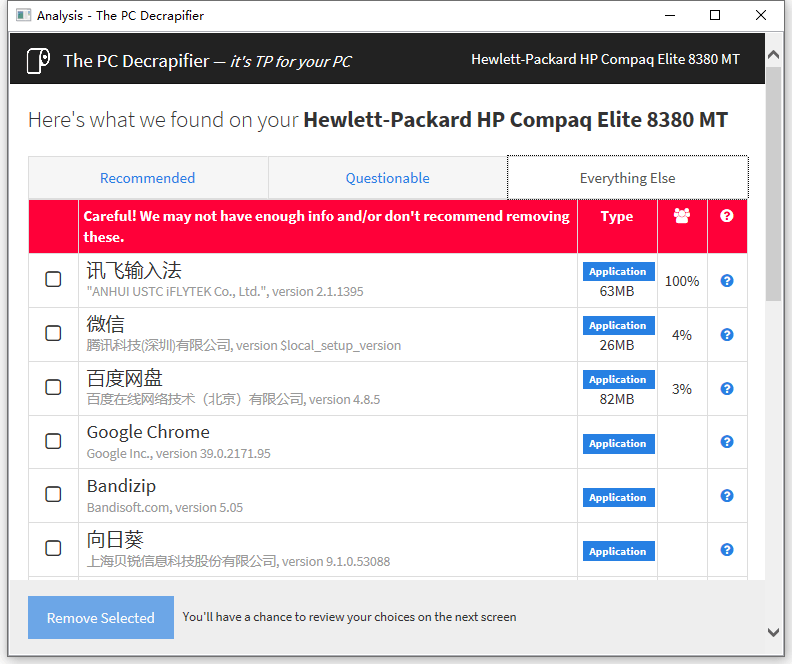The width and height of the screenshot is (792, 664).
Task: Click the users popularity icon in header
Action: coord(682,216)
